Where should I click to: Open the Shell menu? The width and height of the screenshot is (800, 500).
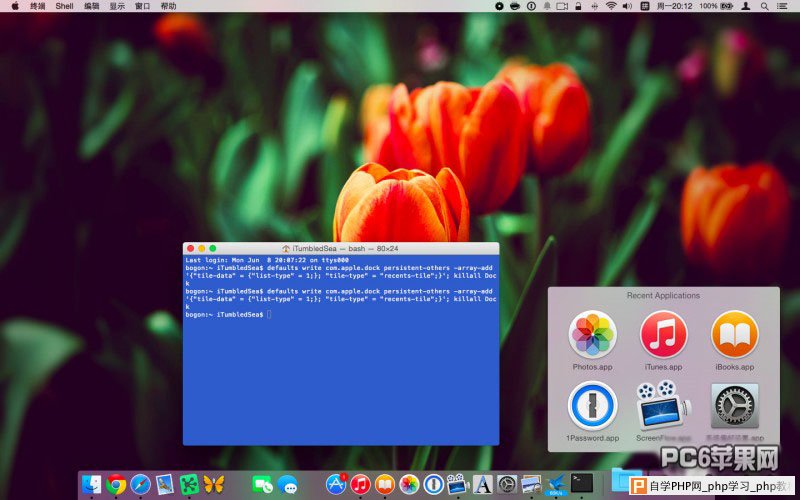click(65, 6)
